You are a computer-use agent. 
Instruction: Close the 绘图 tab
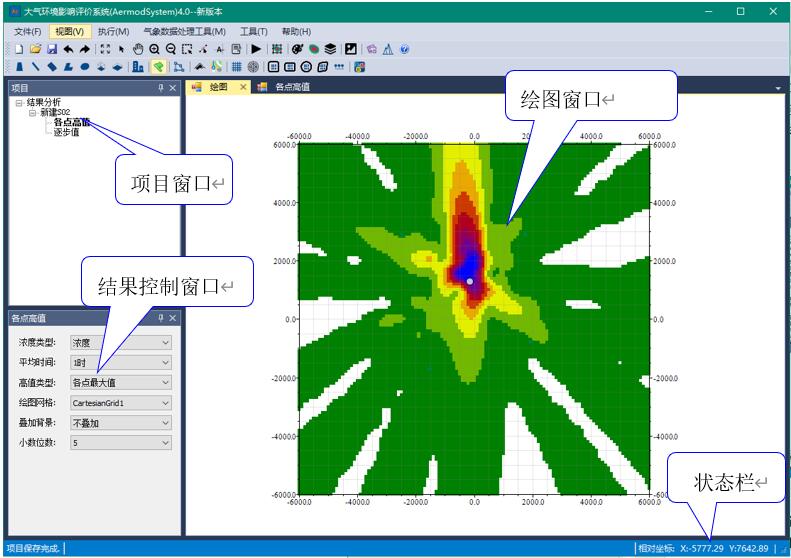243,87
